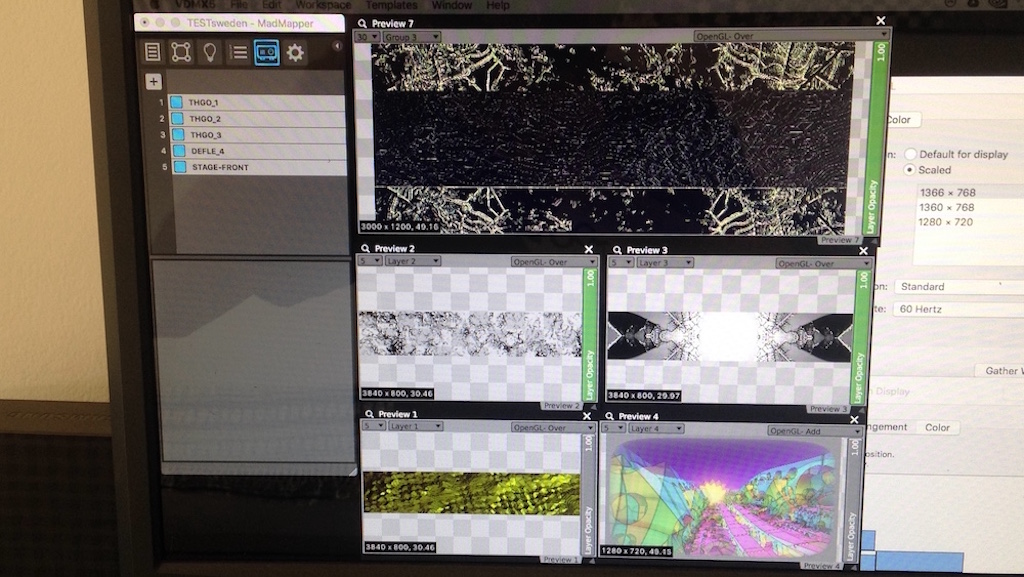Choose the 1366 × 768 resolution
1024x577 pixels.
click(x=948, y=193)
